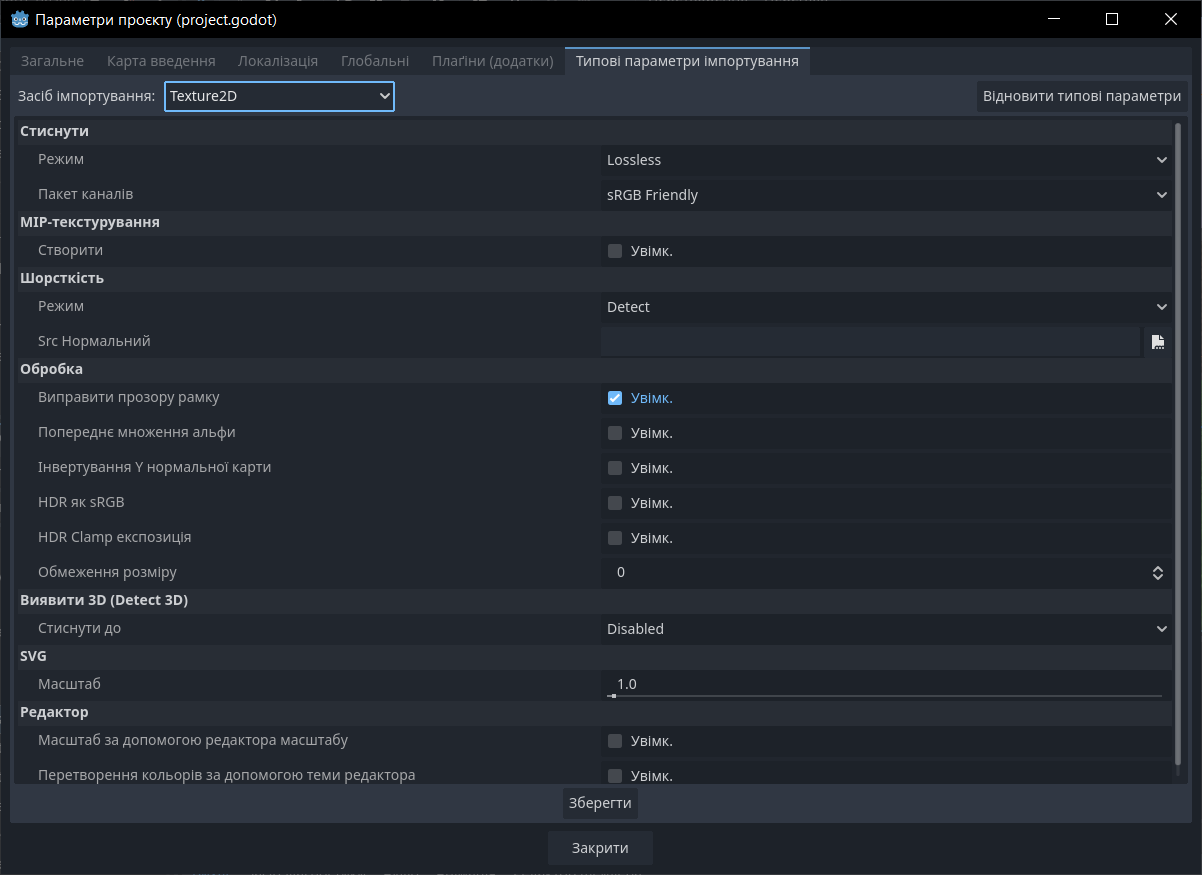Minimize the Параметри проєкту window

1052,19
